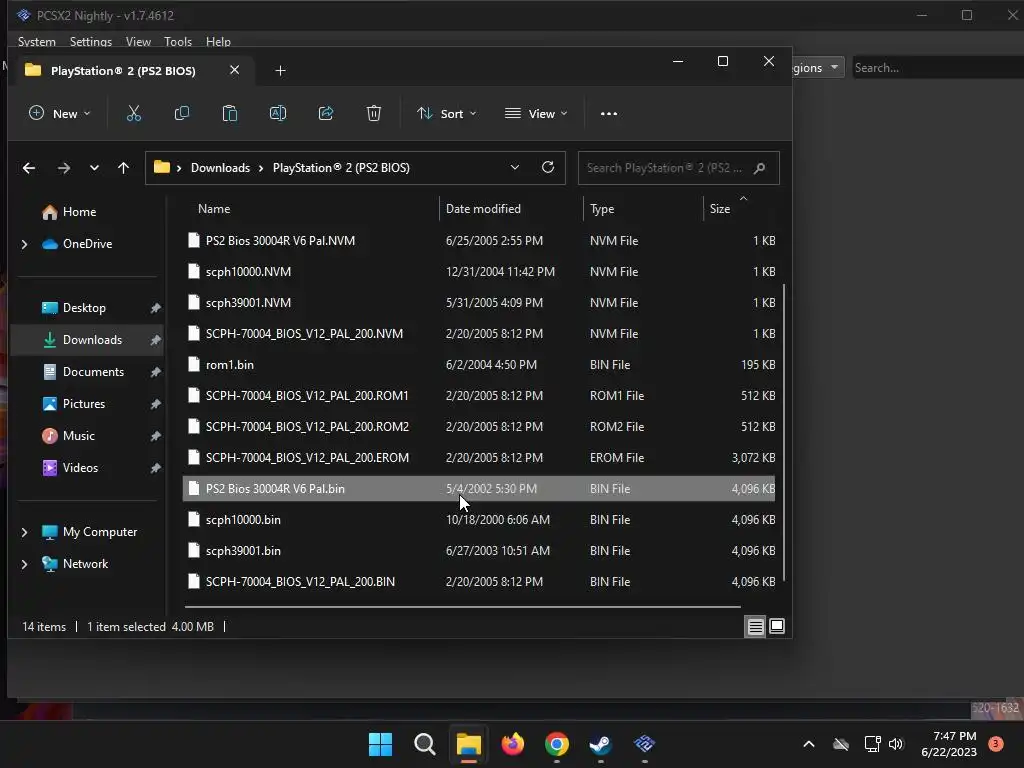Select file scph39001.bin

coord(479,551)
